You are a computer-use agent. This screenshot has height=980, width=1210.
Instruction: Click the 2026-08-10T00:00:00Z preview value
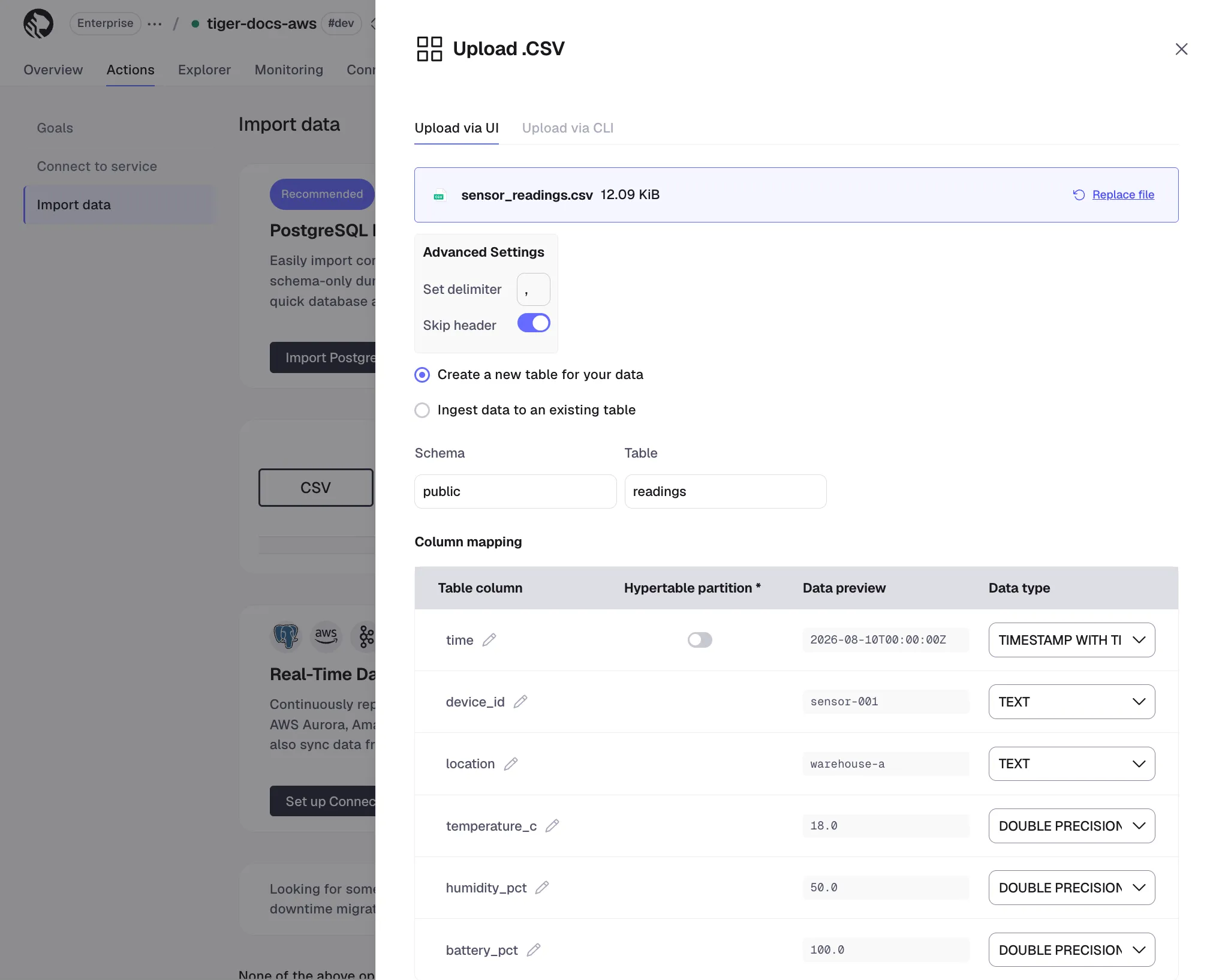pyautogui.click(x=886, y=640)
